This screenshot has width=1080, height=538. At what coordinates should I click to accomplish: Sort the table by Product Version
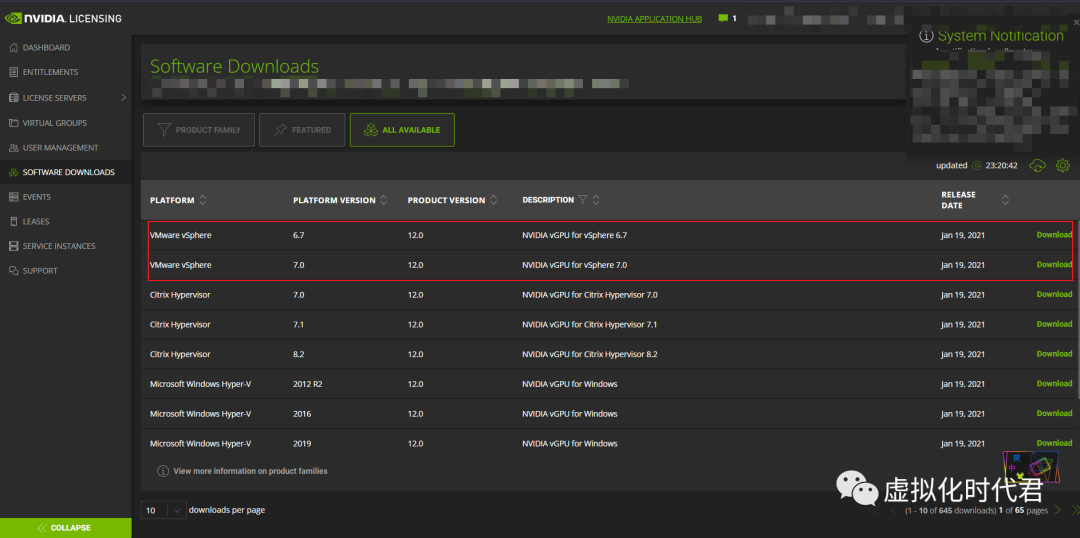coord(493,200)
